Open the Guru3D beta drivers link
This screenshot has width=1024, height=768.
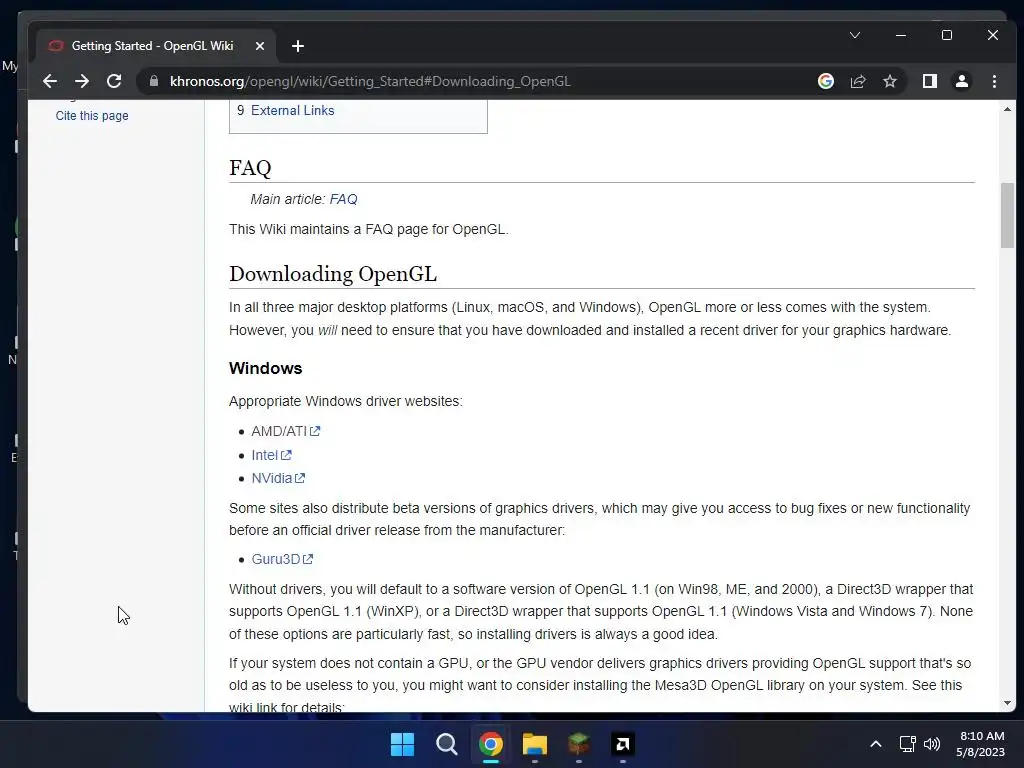(x=282, y=559)
